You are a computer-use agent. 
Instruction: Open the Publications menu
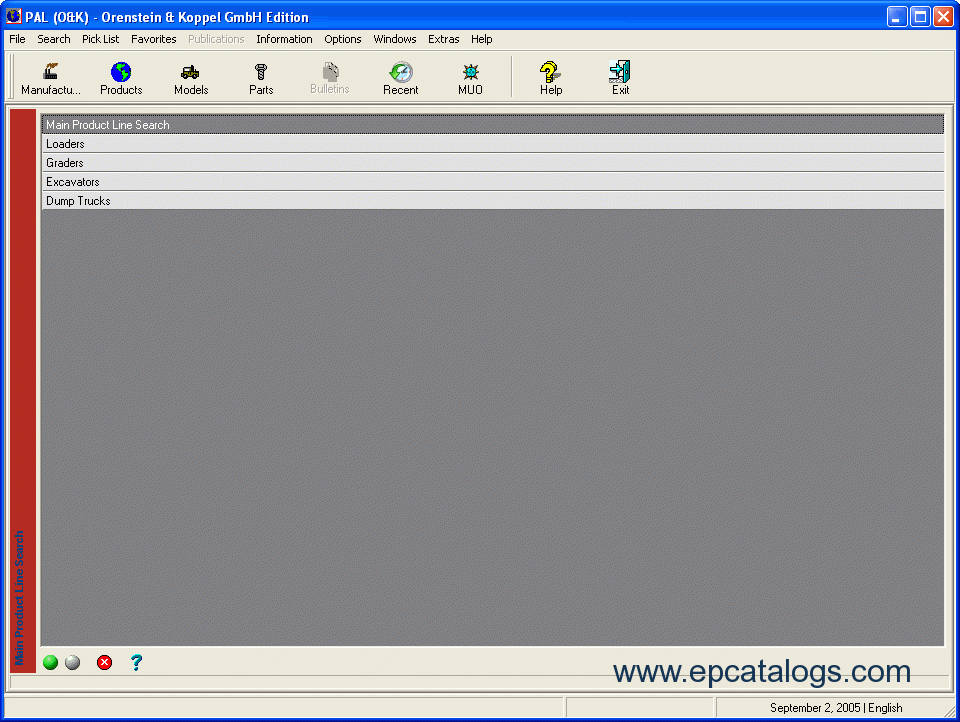tap(216, 39)
